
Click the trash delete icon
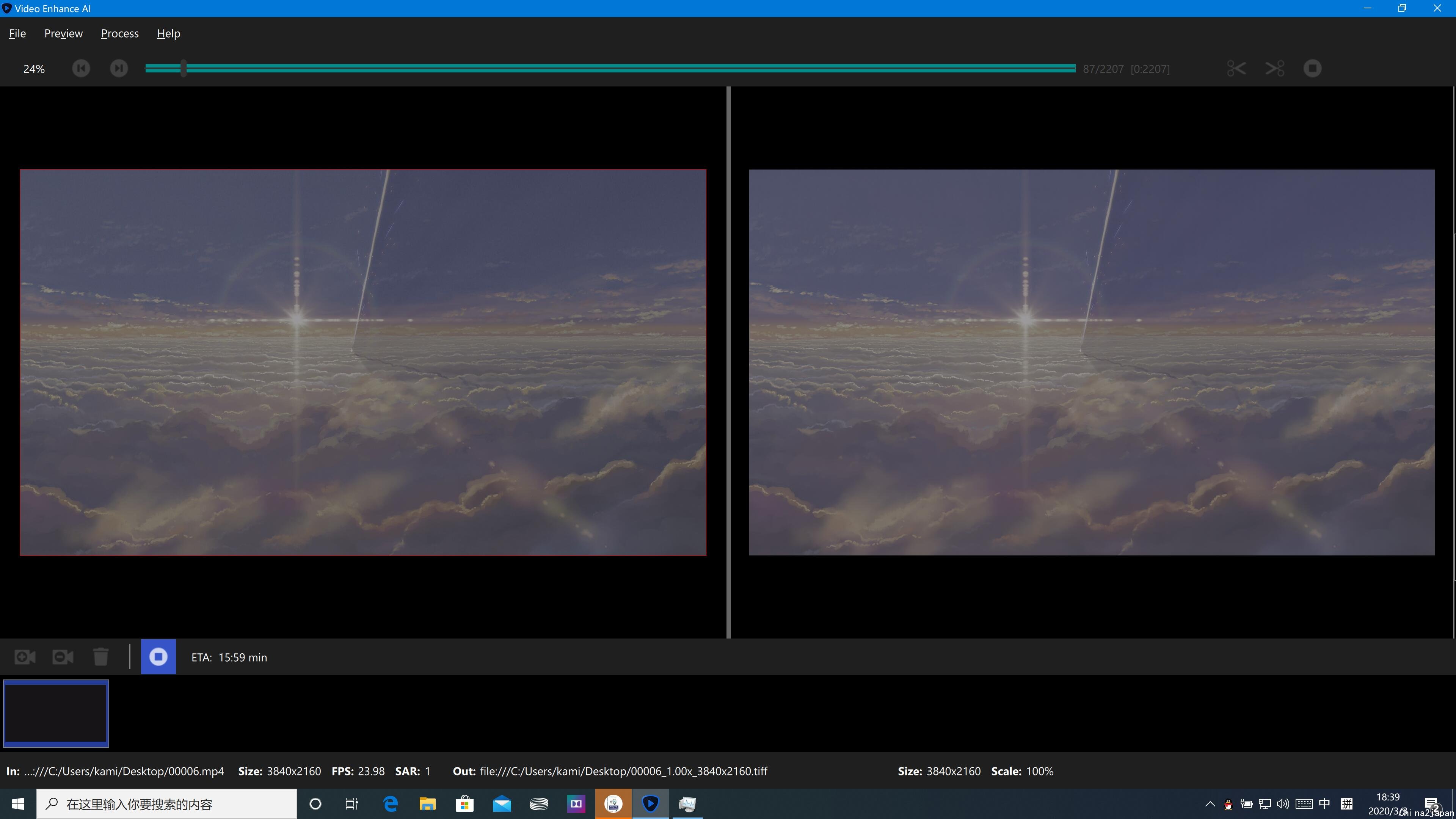tap(100, 657)
